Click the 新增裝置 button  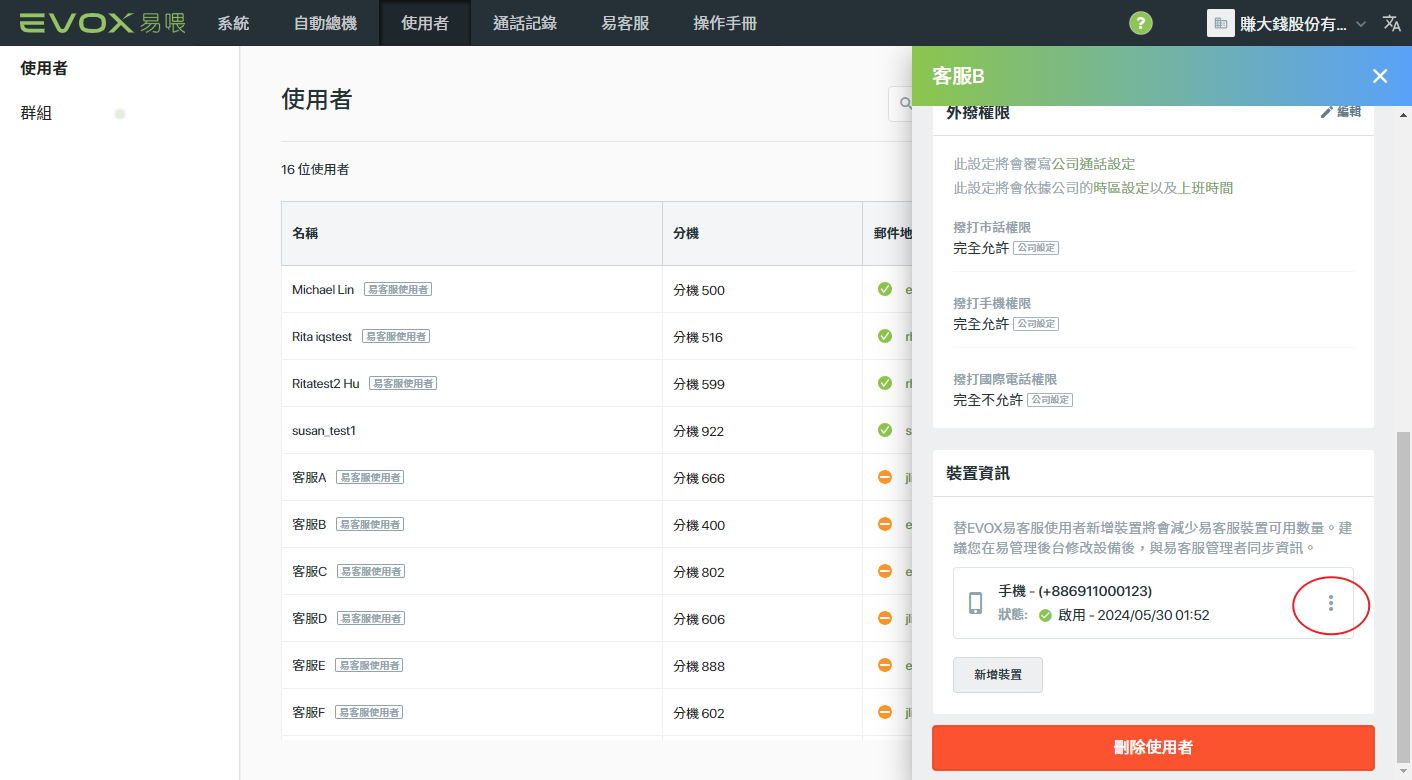point(998,675)
